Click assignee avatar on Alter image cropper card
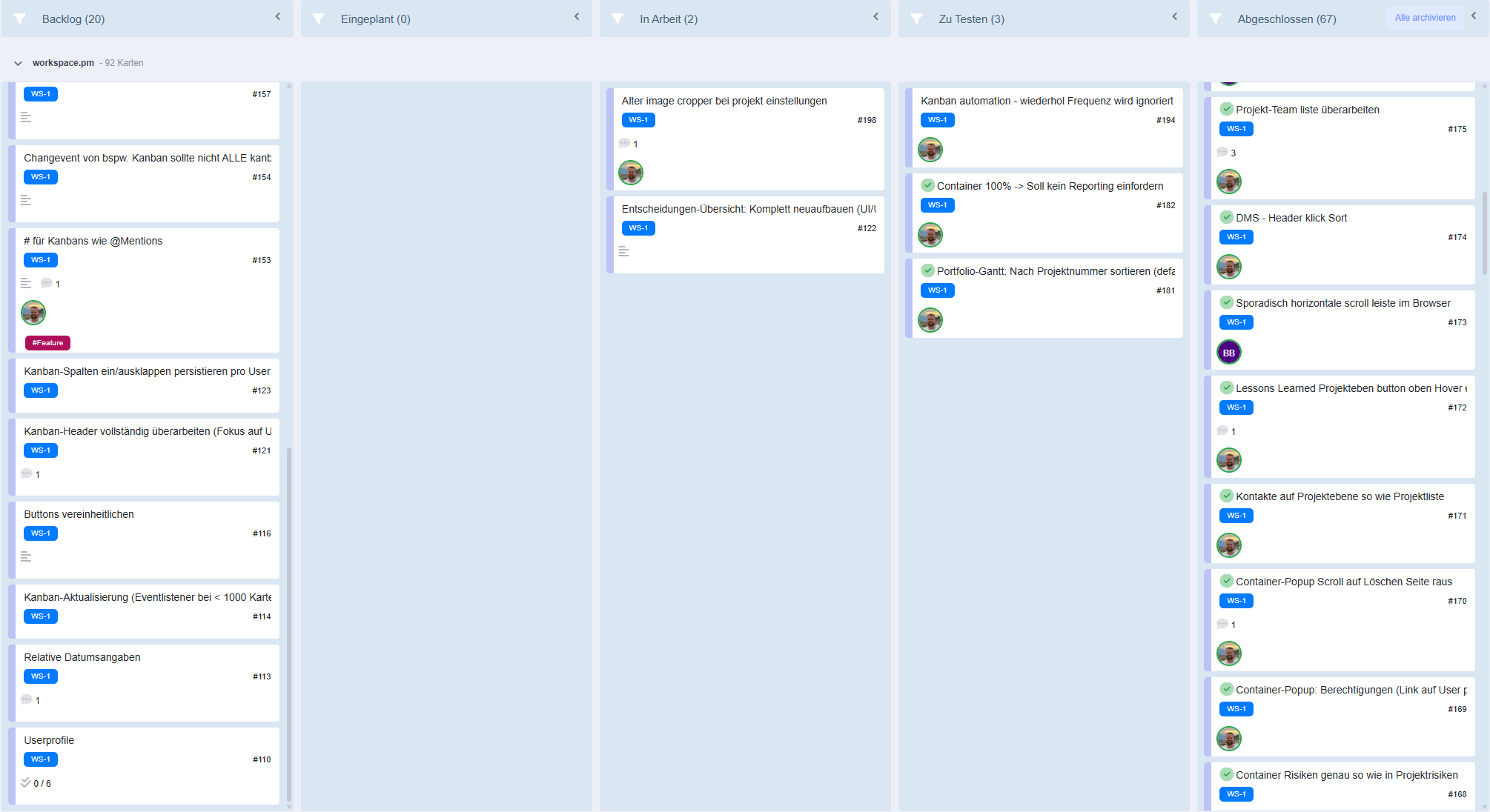This screenshot has width=1490, height=812. click(631, 173)
